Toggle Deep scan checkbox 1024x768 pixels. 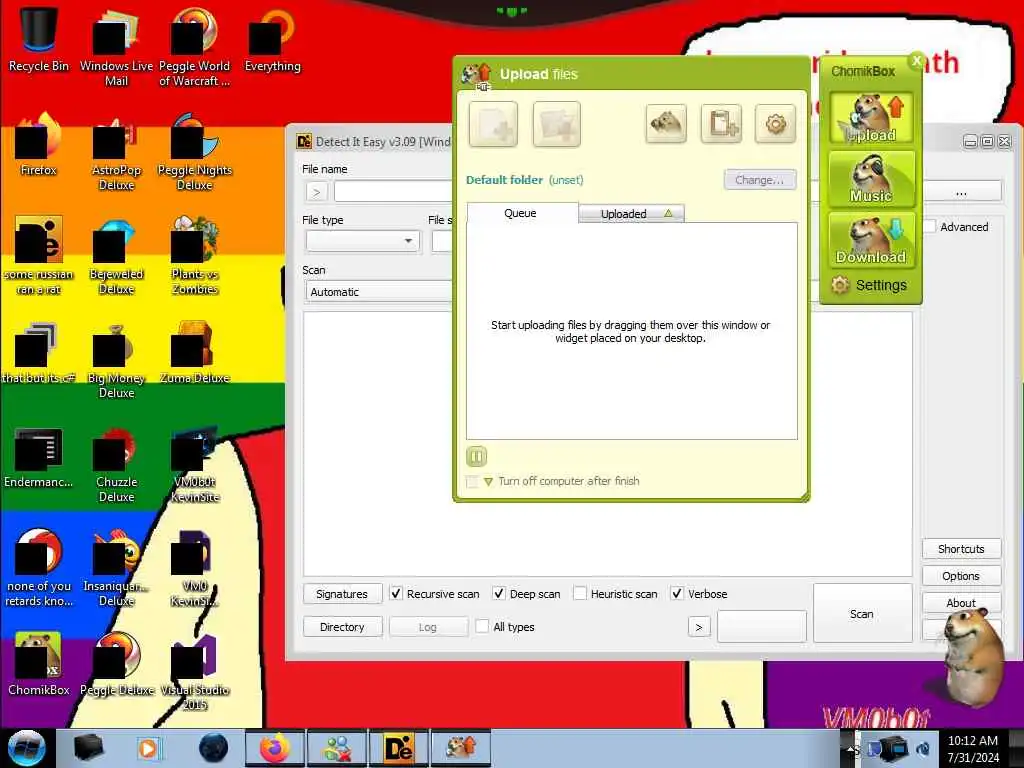(499, 594)
